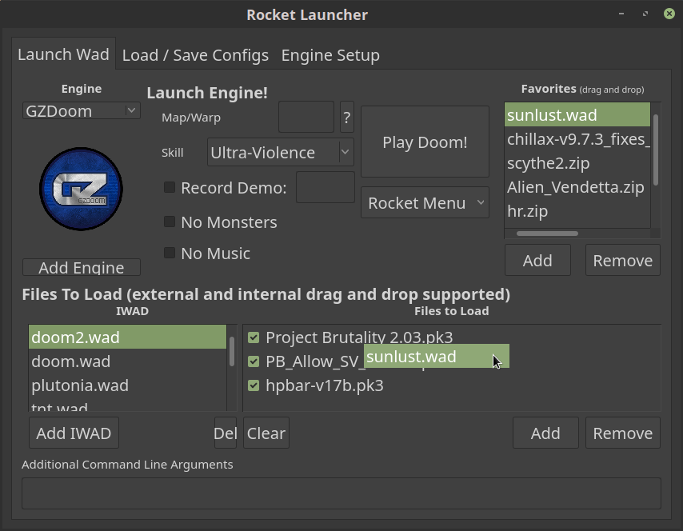Enable the No Music checkbox
Image resolution: width=683 pixels, height=531 pixels.
pyautogui.click(x=170, y=253)
